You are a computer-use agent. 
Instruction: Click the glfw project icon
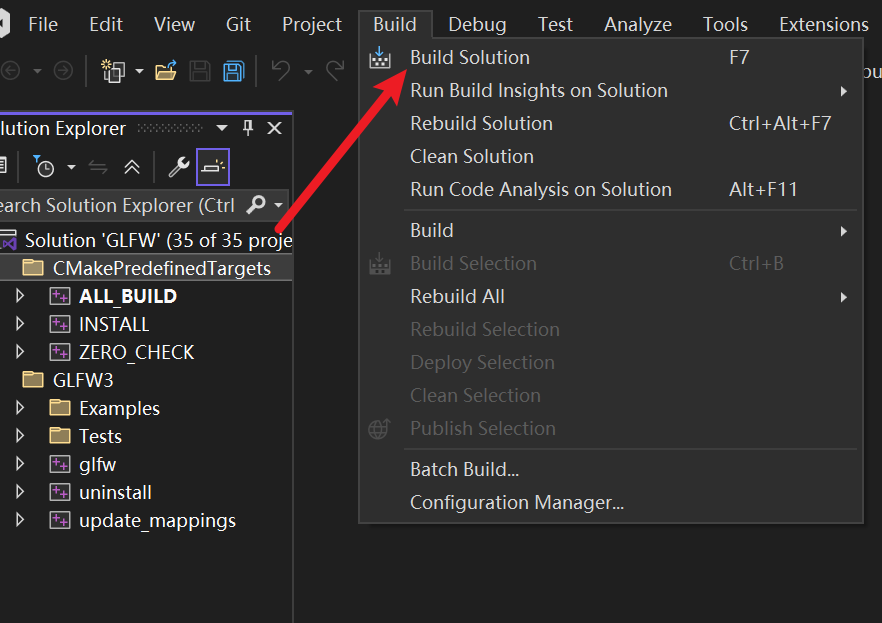60,464
